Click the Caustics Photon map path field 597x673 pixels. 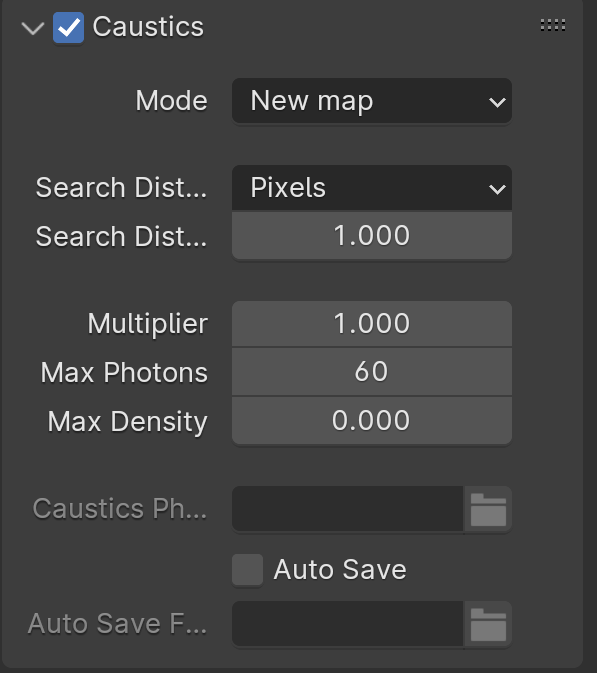click(x=348, y=509)
